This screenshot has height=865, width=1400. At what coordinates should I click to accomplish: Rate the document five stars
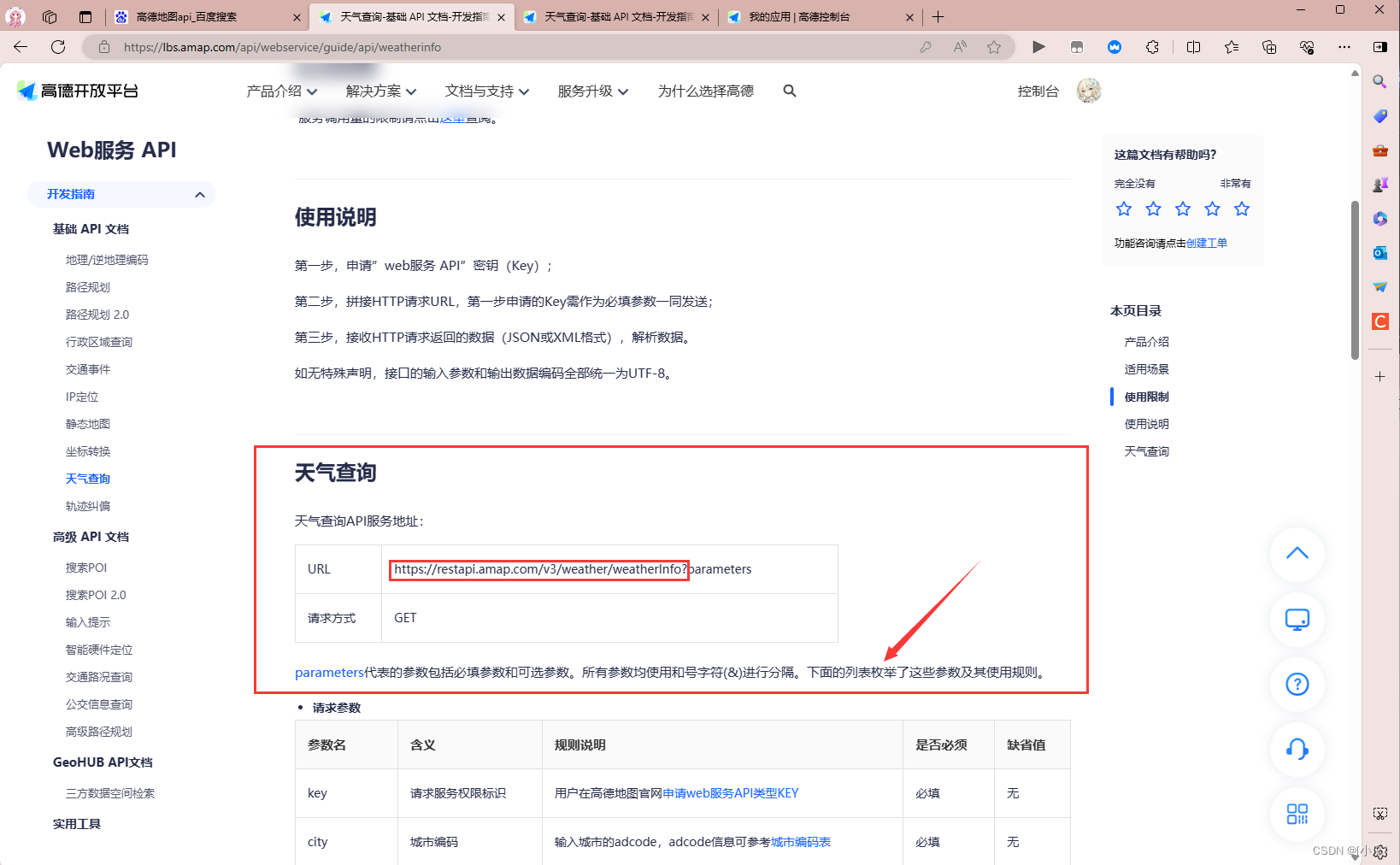(1242, 209)
